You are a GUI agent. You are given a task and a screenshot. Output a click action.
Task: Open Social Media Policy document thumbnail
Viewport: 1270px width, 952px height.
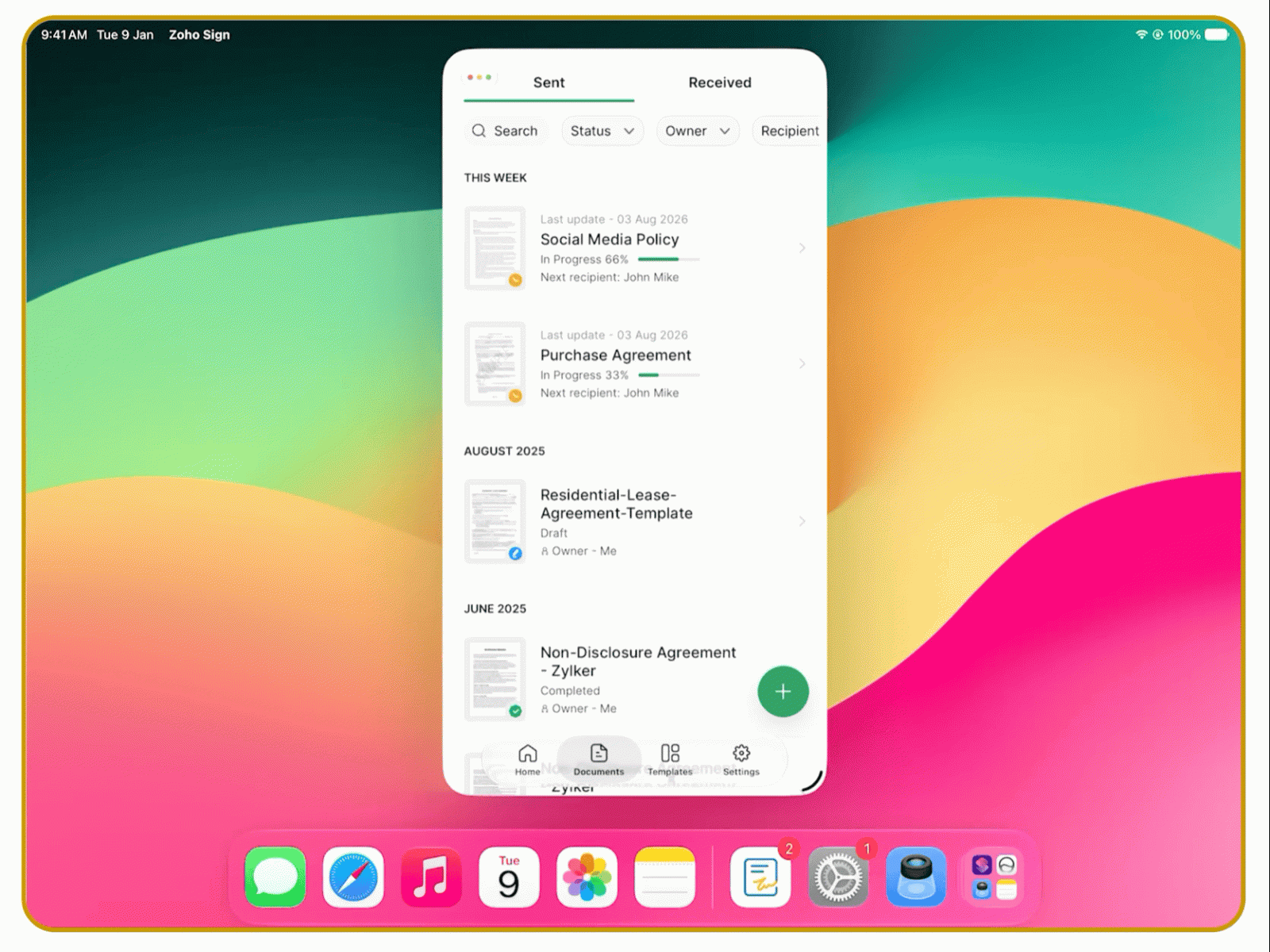click(495, 248)
